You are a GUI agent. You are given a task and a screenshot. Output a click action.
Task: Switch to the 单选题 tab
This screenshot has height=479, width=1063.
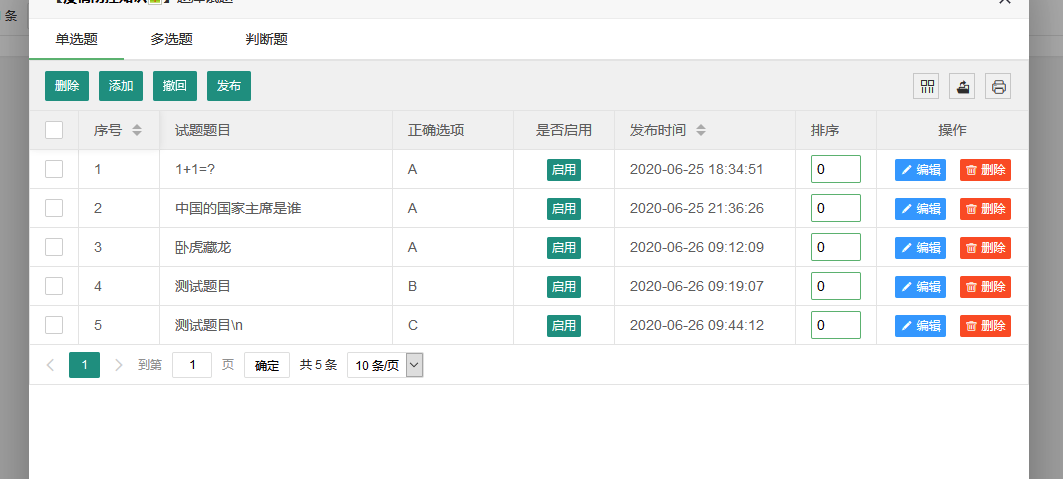click(x=77, y=39)
